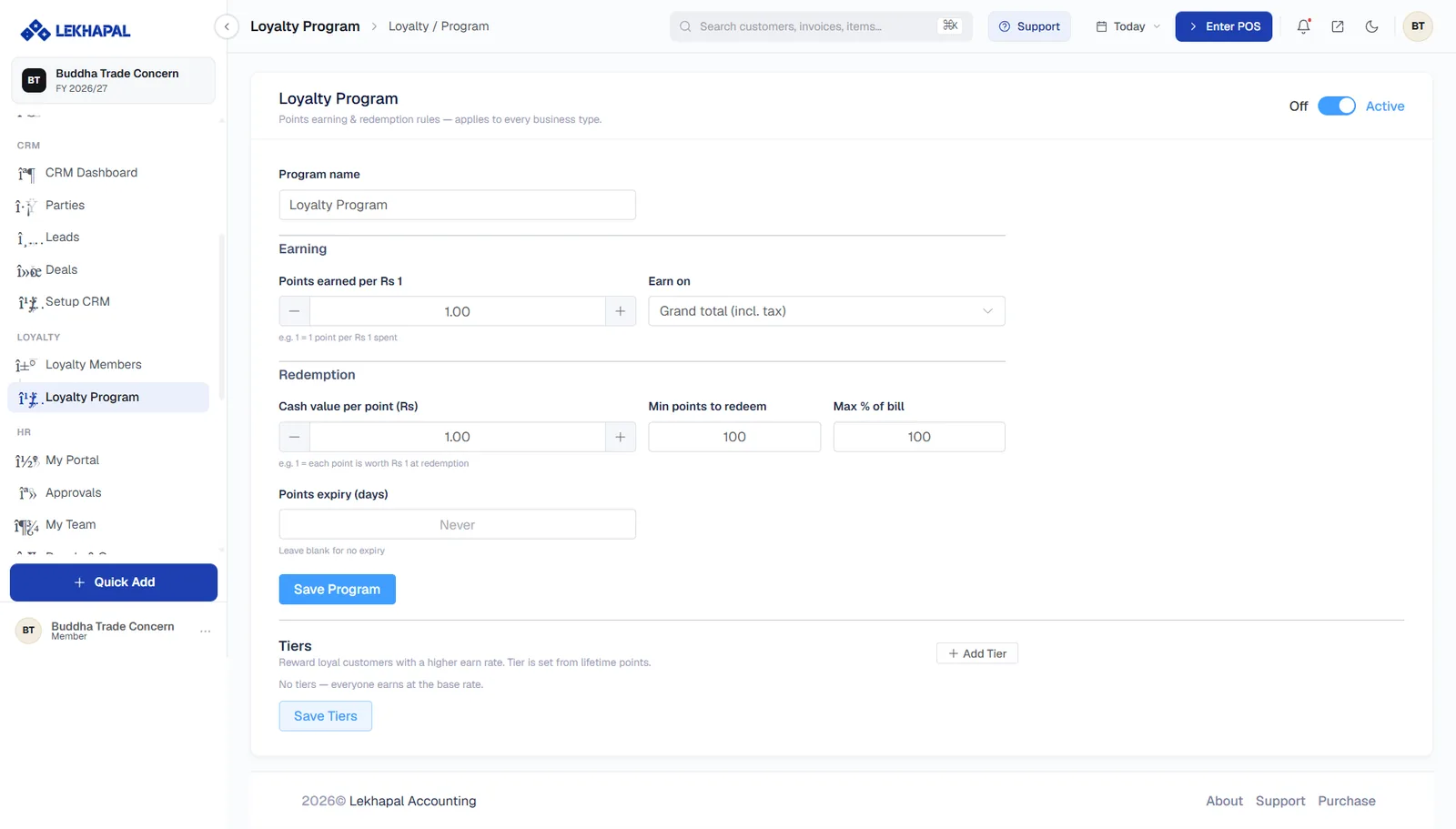The image size is (1456, 829).
Task: Open the Support footer link
Action: 1279,802
